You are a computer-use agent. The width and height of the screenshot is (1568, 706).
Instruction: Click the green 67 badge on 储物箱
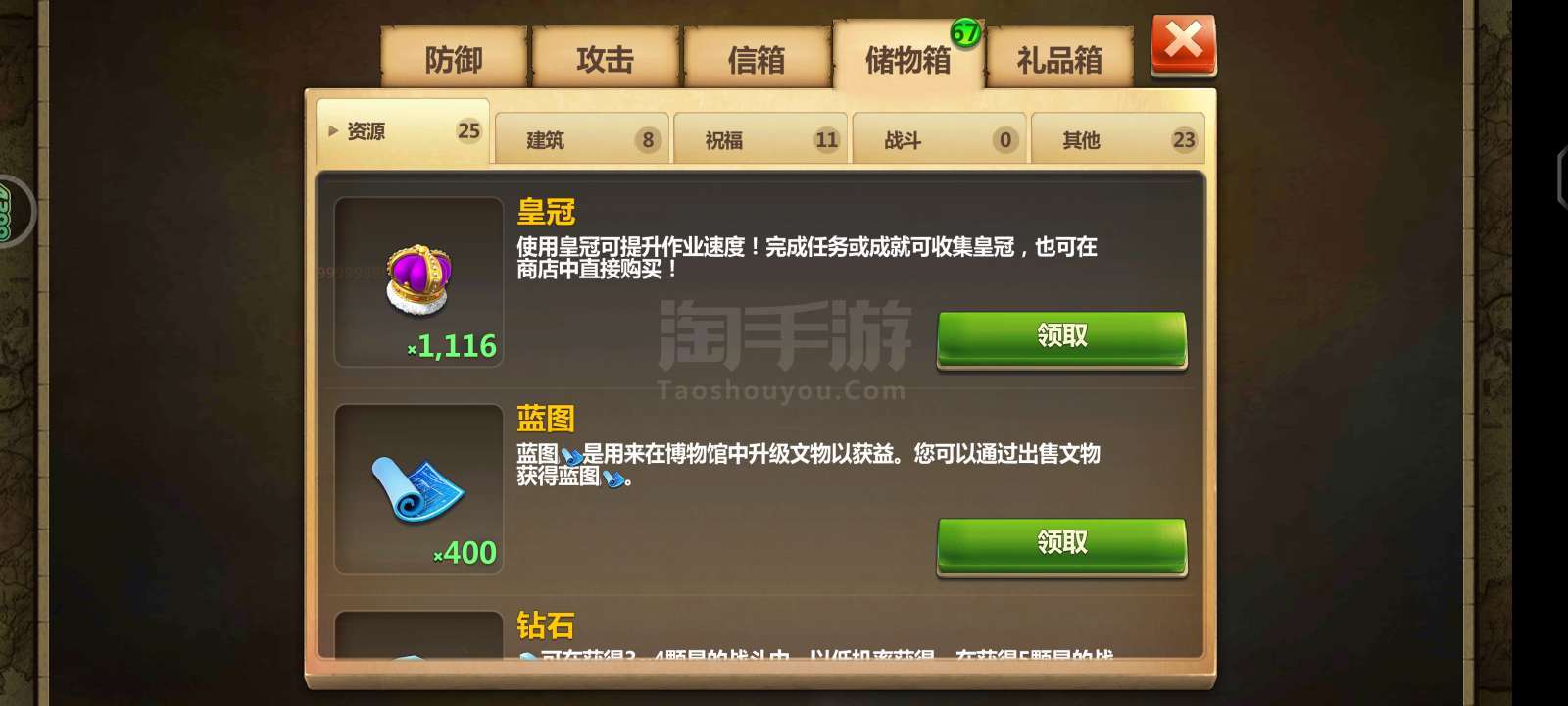(x=965, y=33)
